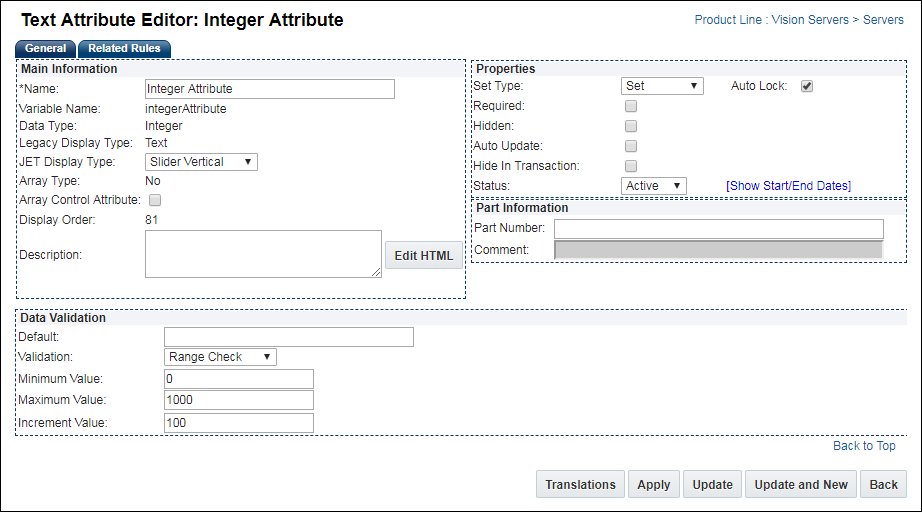Click the Back button
The image size is (922, 512).
[883, 484]
